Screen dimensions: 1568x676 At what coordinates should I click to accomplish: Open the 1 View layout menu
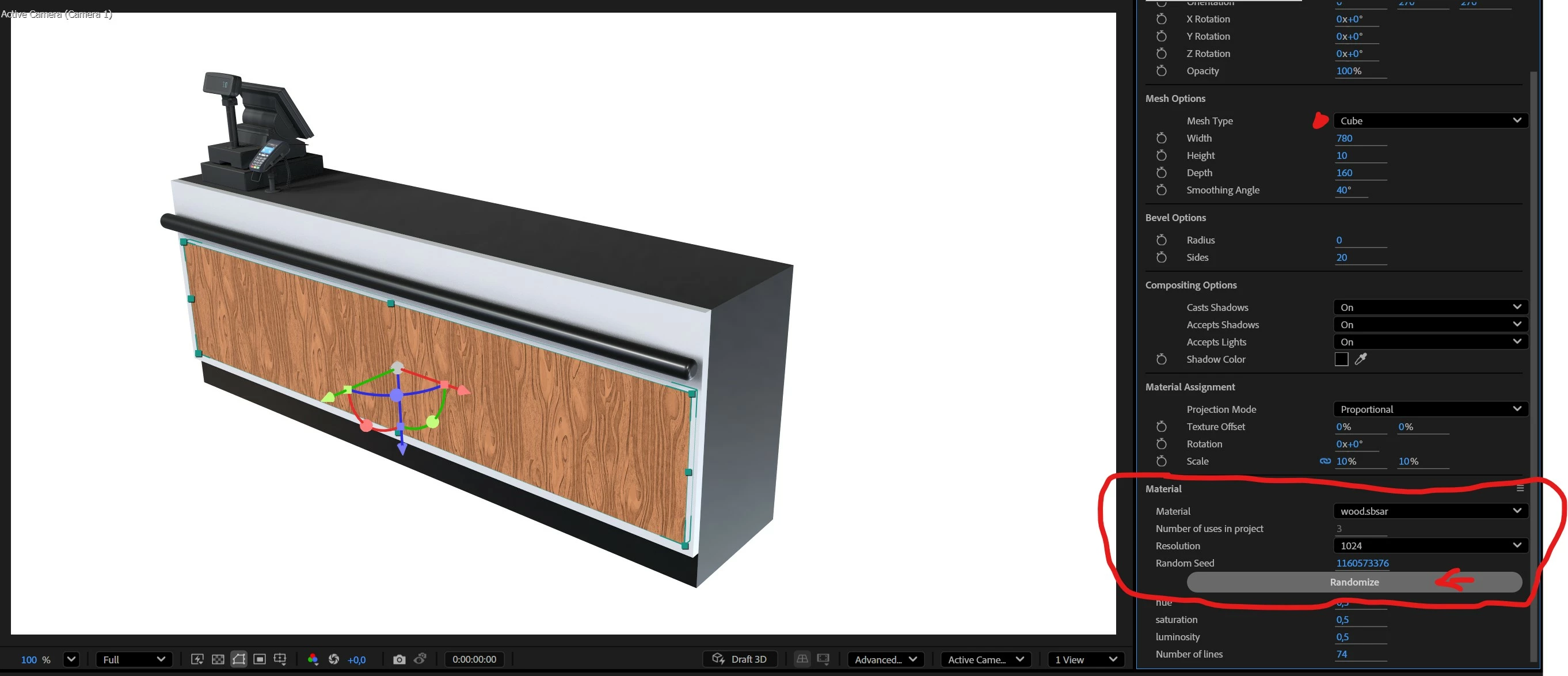click(1085, 659)
